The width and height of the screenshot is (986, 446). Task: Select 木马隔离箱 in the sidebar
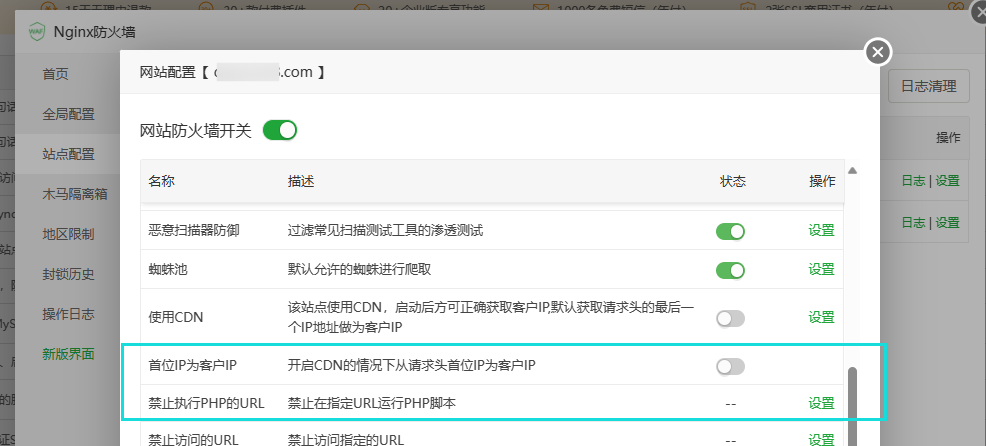point(74,194)
